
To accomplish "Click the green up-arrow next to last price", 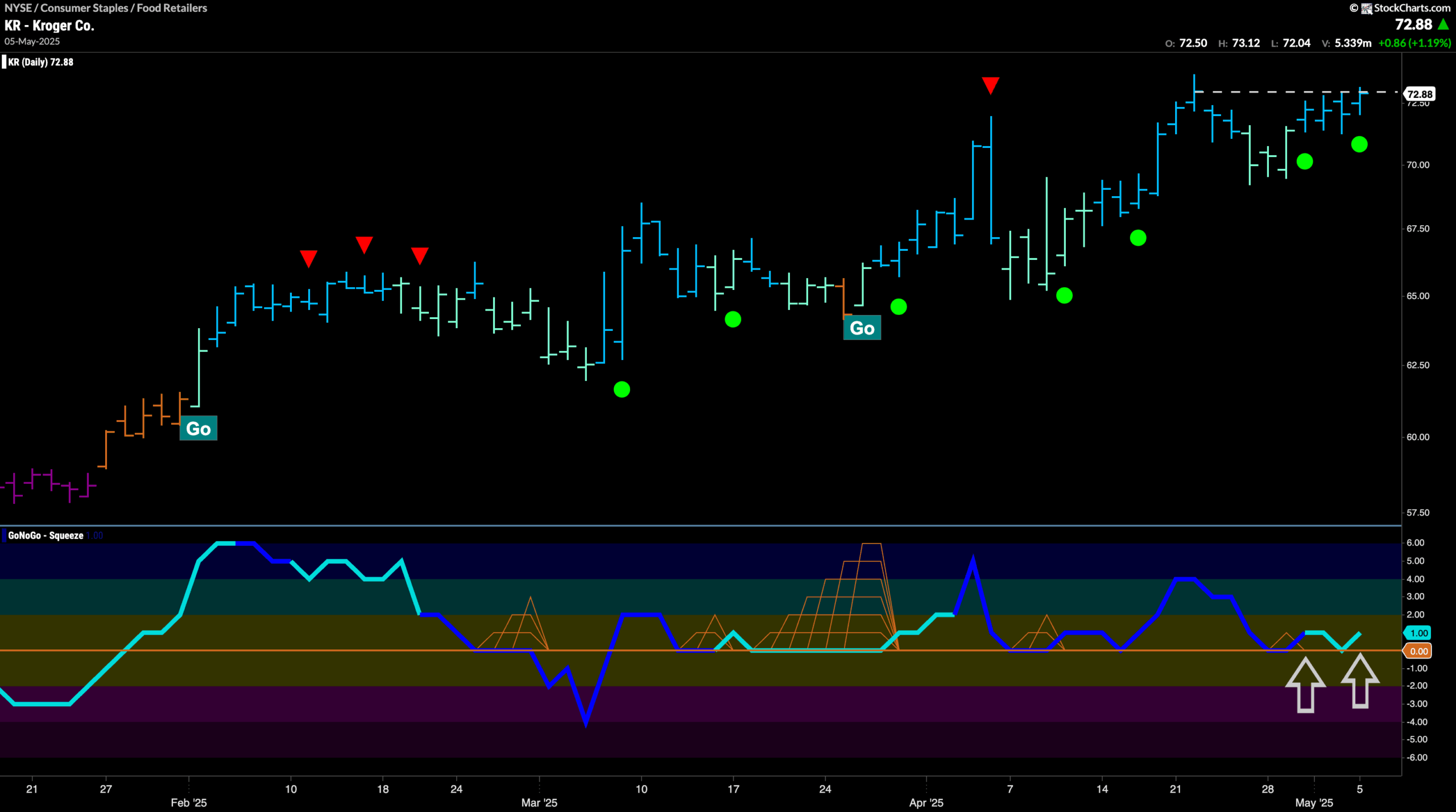I will pyautogui.click(x=1443, y=24).
